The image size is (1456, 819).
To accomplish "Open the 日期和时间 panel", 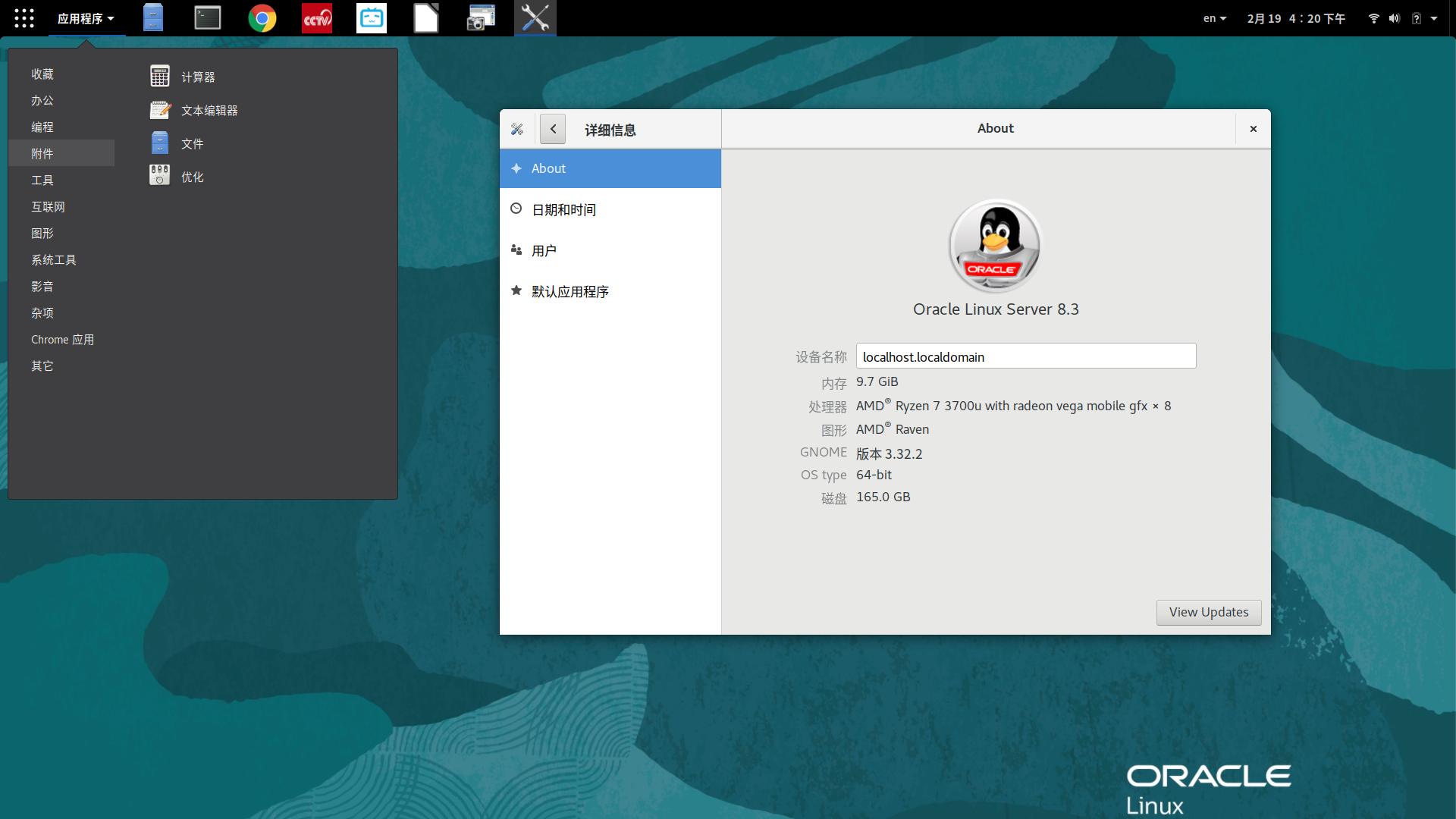I will 610,209.
